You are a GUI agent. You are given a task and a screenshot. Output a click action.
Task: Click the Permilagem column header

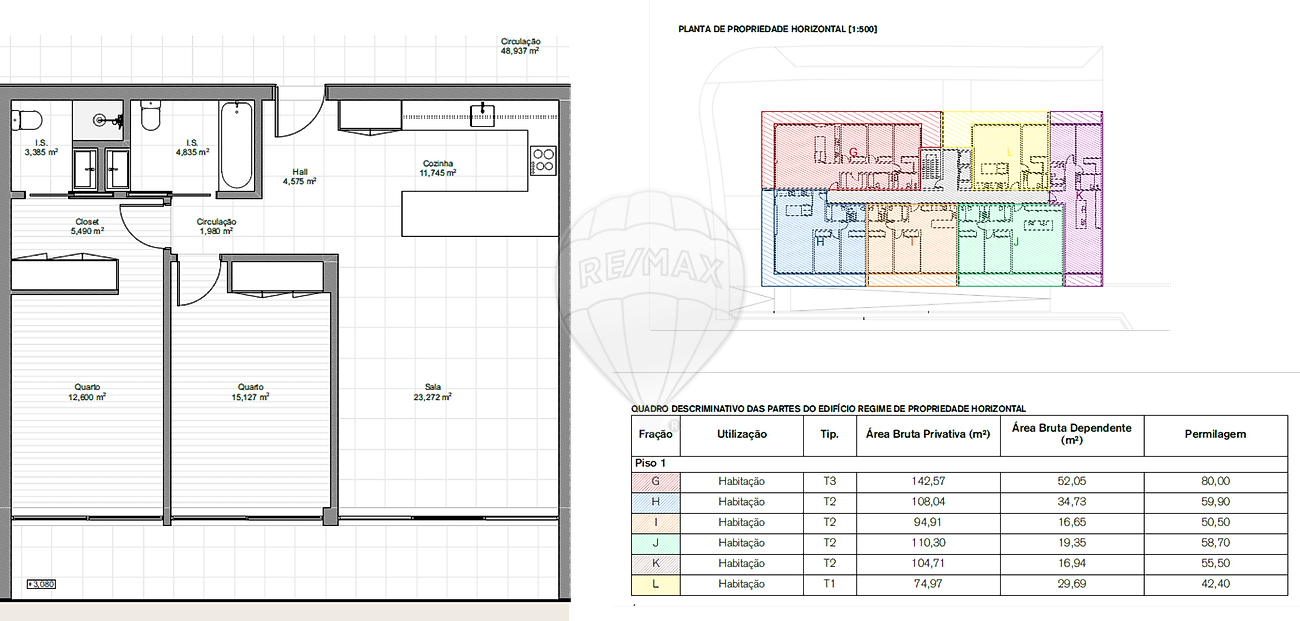1215,434
